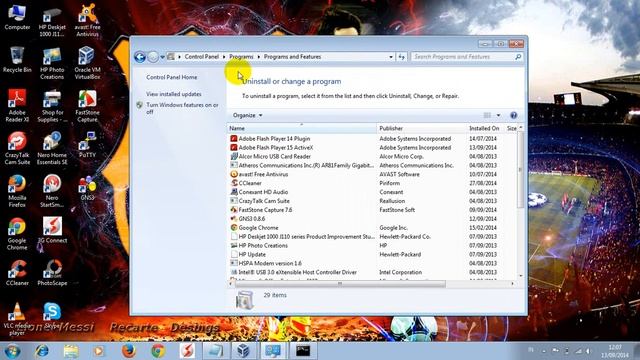Viewport: 640px width, 360px height.
Task: Click Programs and Features breadcrumb
Action: click(292, 57)
